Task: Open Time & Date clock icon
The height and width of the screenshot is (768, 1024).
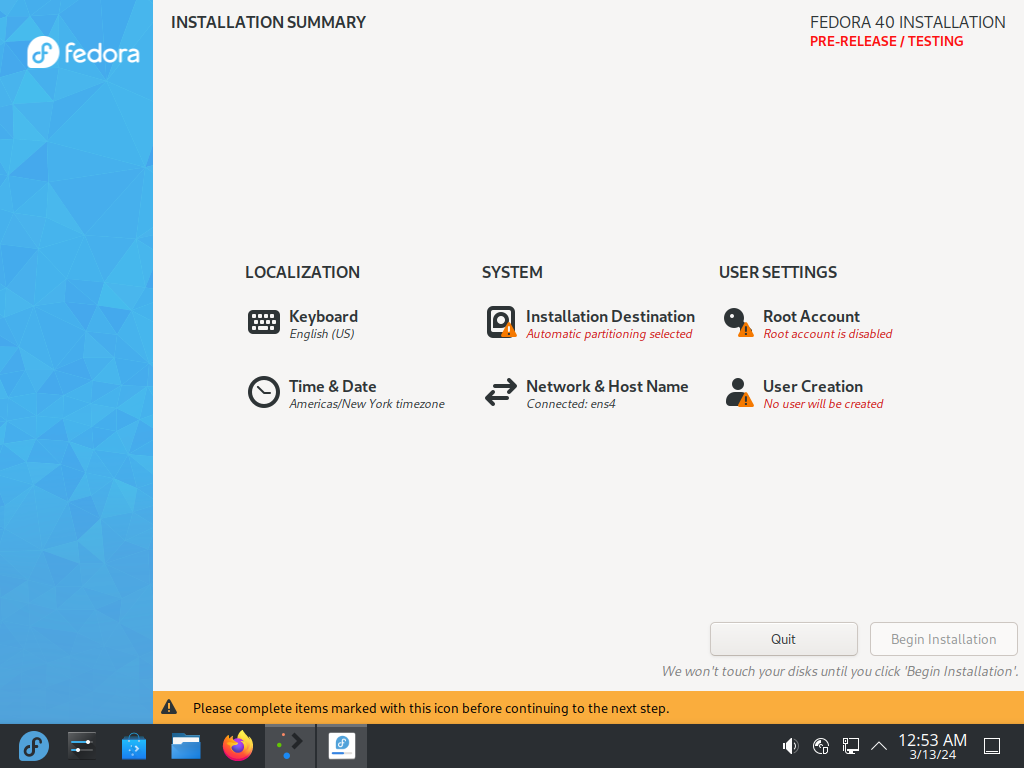Action: [264, 392]
